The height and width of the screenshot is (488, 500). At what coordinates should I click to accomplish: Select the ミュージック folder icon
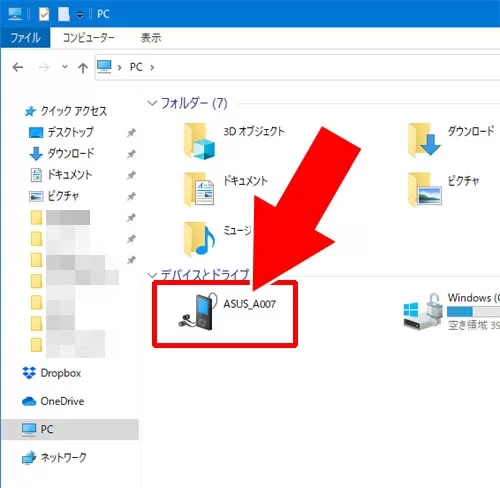(x=200, y=239)
